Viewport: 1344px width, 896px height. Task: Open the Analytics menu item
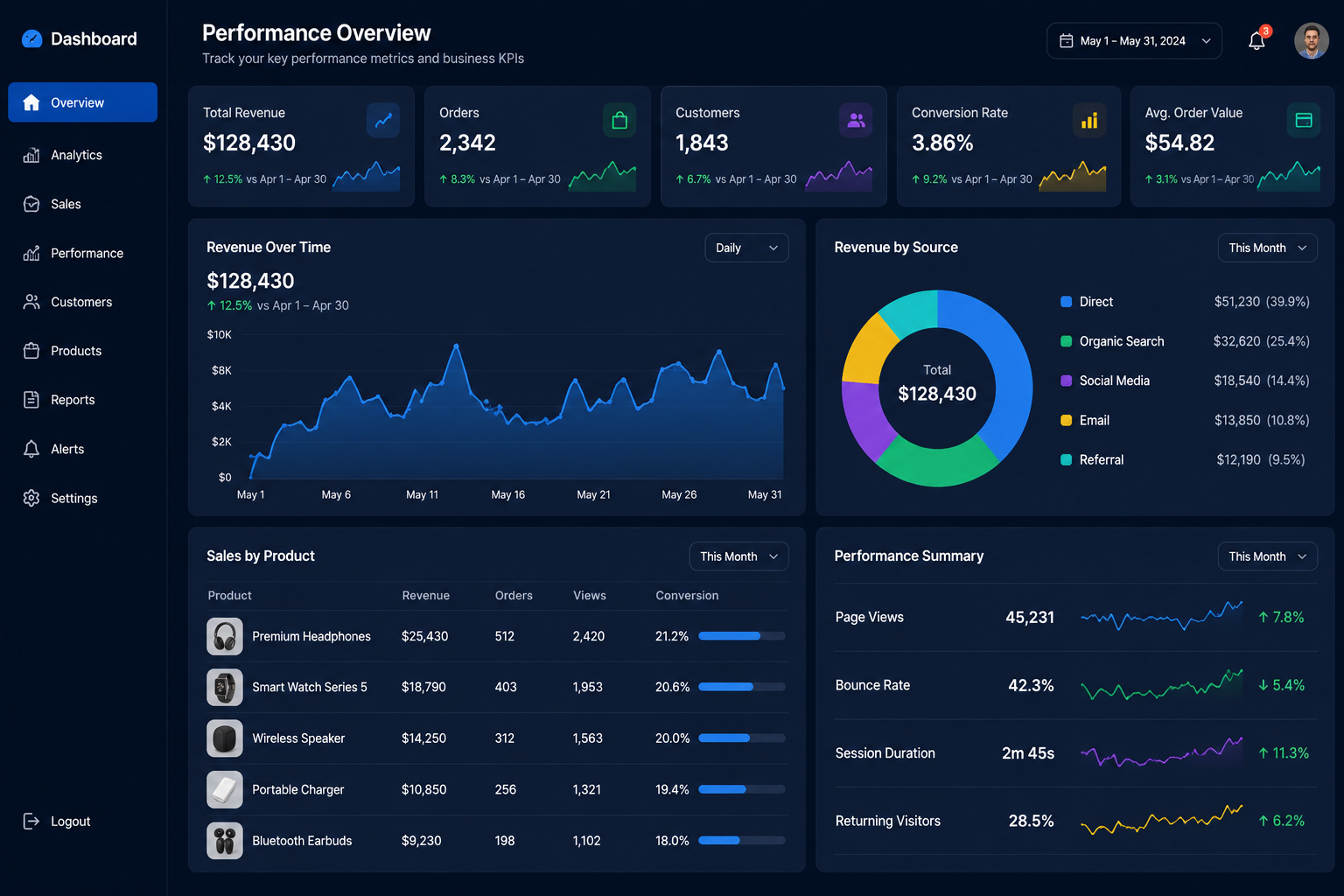pos(83,155)
